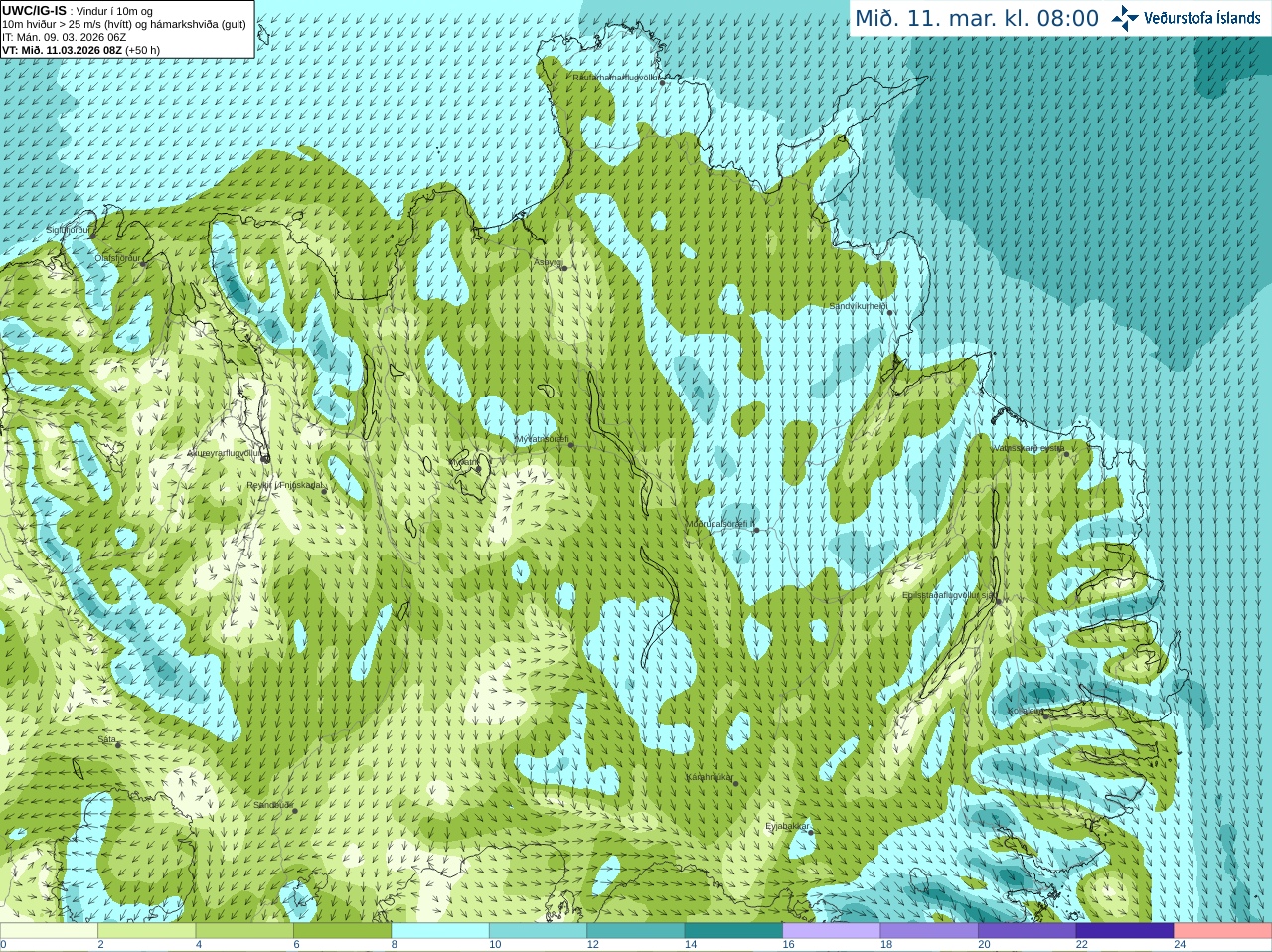Click the 10–12 m/s turquoise legend swatch
Viewport: 1272px width, 952px height.
tap(538, 931)
